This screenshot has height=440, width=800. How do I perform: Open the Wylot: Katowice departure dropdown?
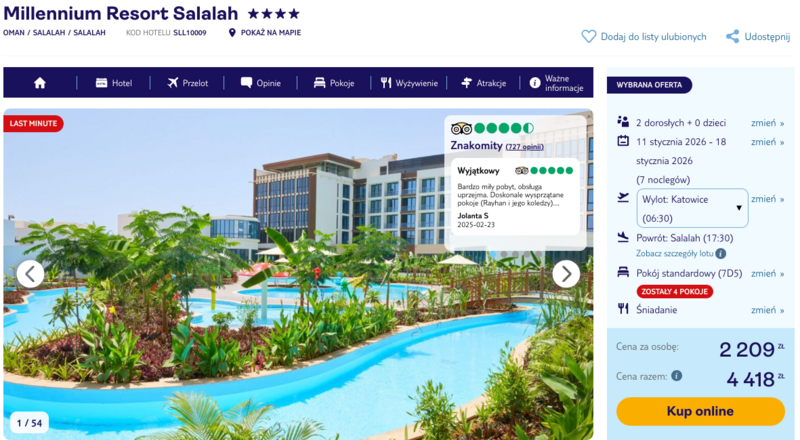click(x=692, y=208)
